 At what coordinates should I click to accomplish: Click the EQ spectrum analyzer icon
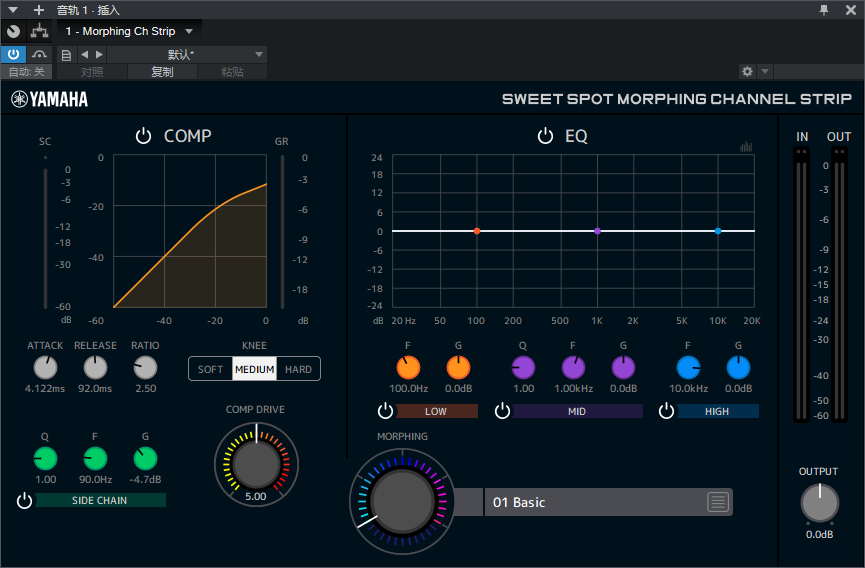click(x=746, y=147)
